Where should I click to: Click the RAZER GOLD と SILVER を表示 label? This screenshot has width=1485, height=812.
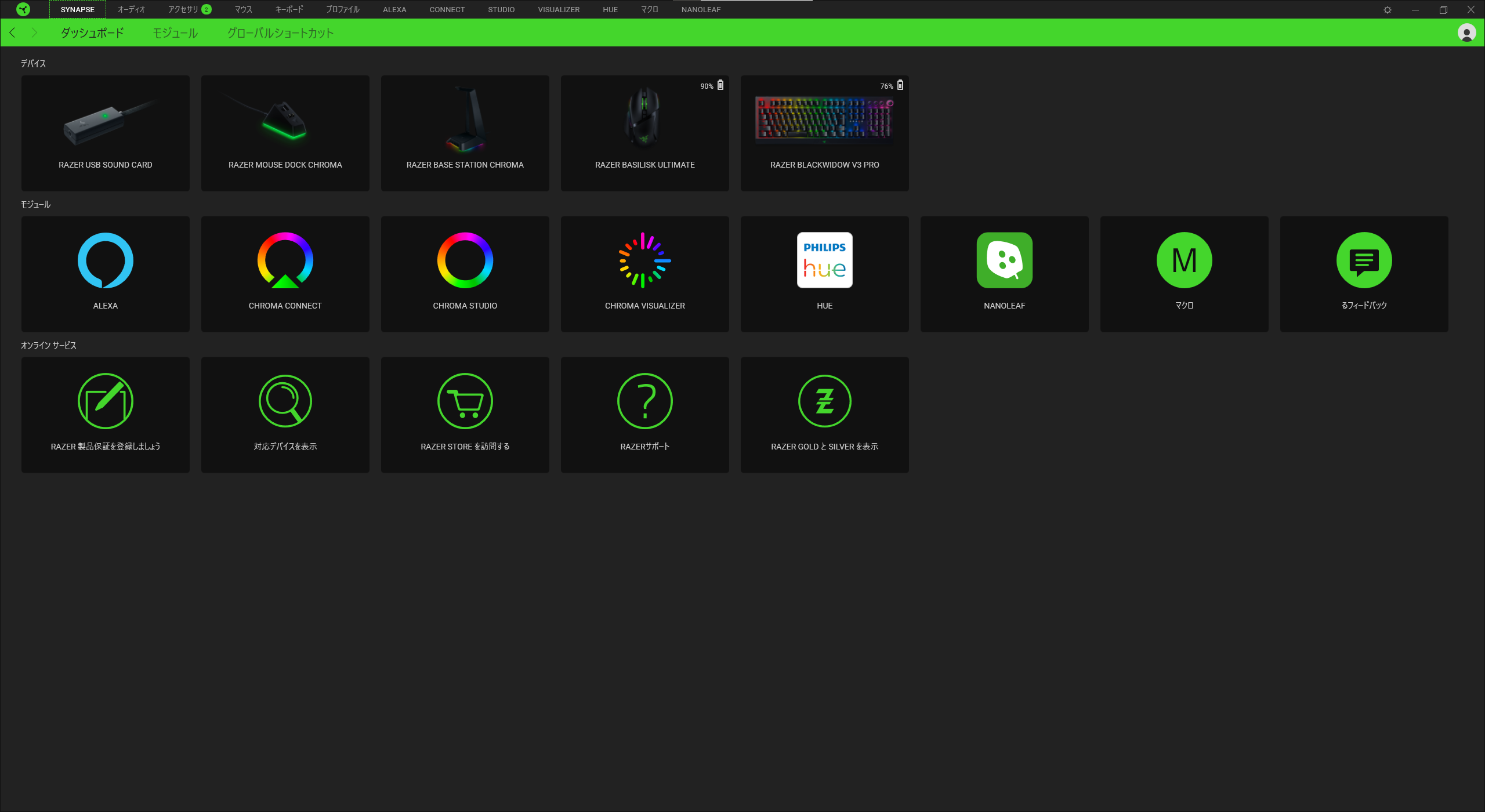coord(824,446)
